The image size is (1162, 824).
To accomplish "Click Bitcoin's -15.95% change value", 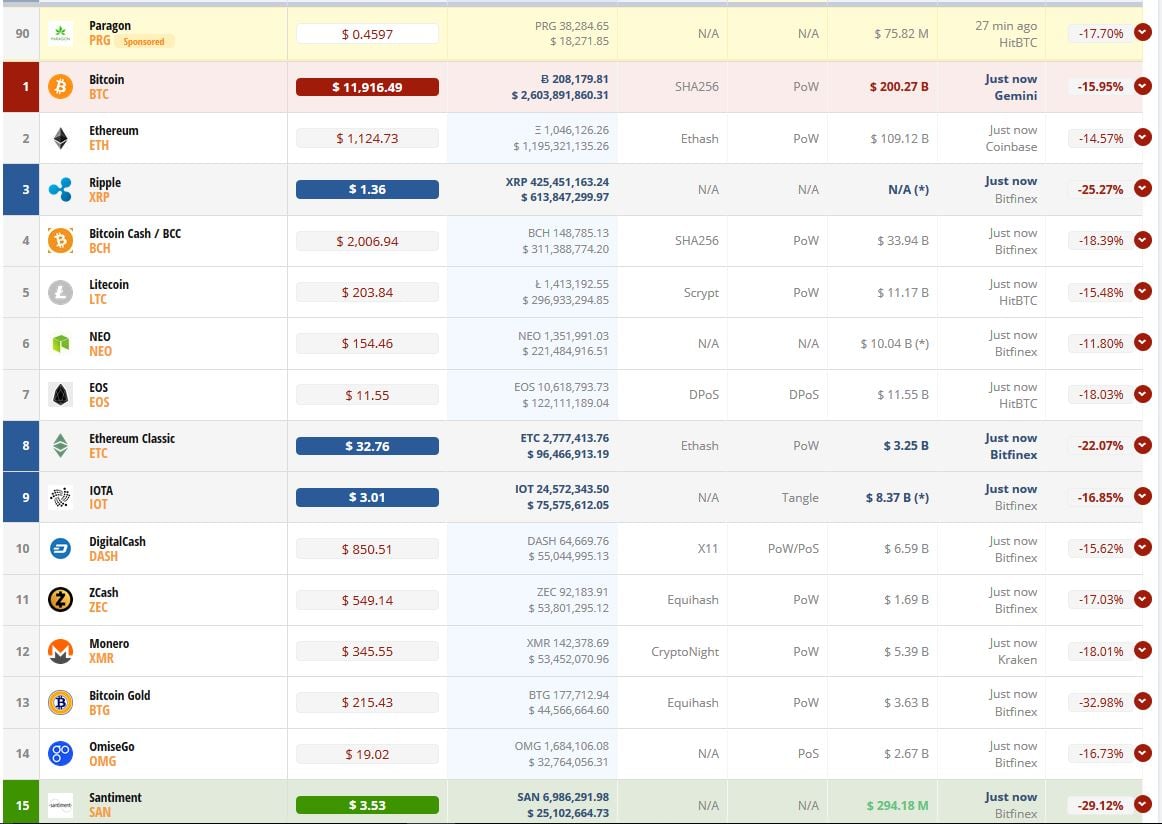I will (1100, 87).
